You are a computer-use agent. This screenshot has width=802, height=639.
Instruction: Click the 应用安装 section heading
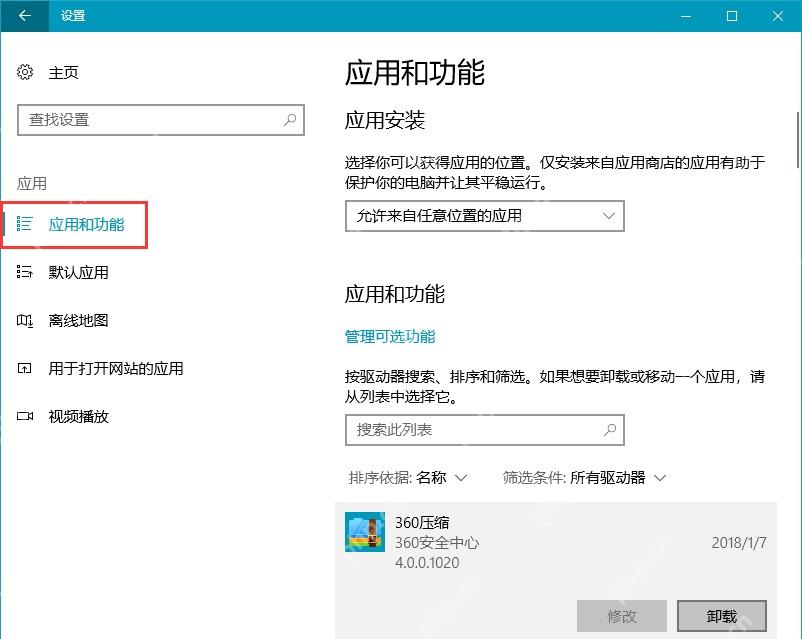point(385,120)
